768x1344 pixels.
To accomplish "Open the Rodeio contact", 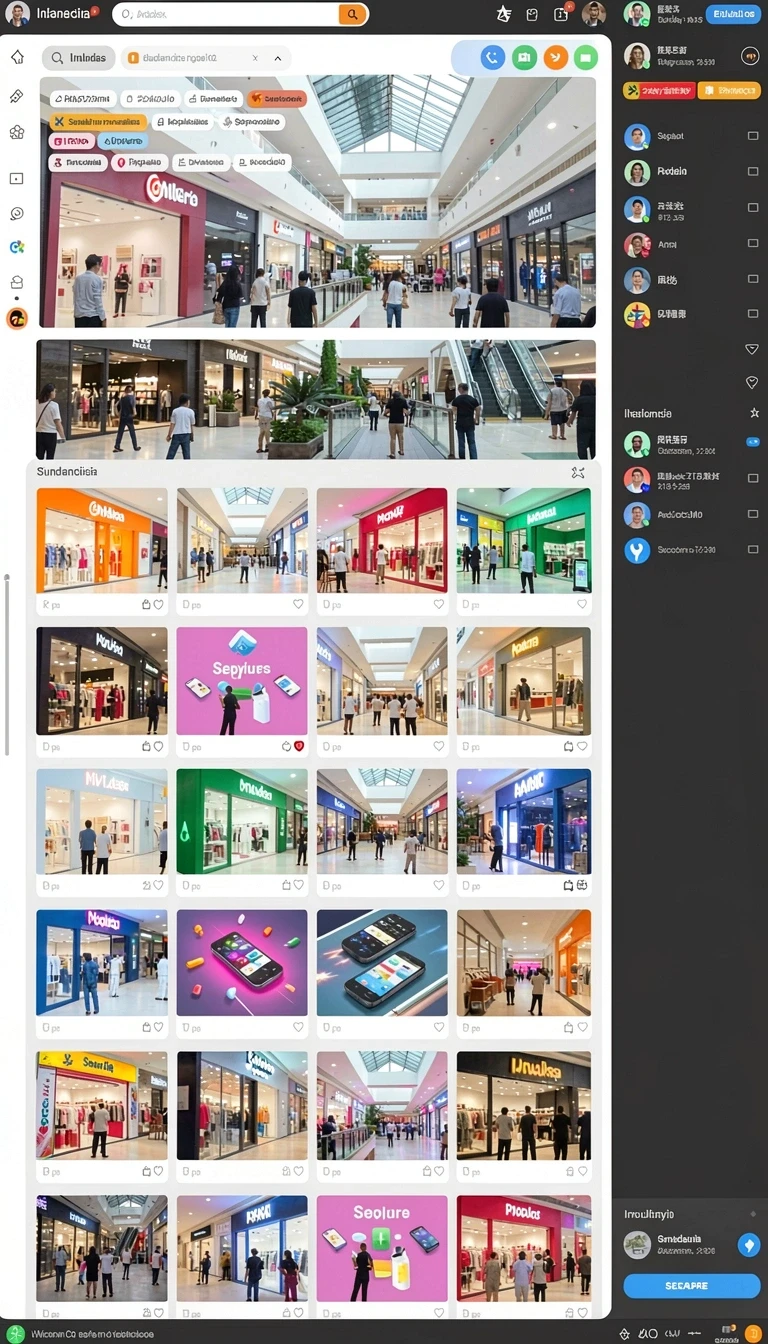I will [x=672, y=172].
